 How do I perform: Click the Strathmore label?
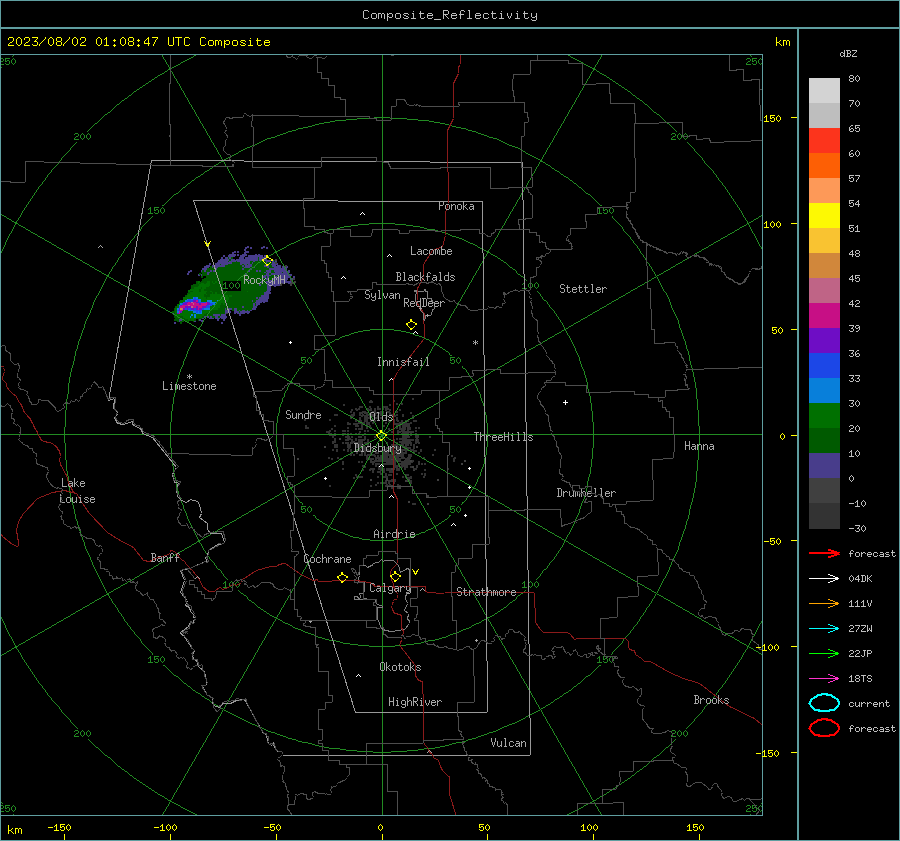(486, 592)
